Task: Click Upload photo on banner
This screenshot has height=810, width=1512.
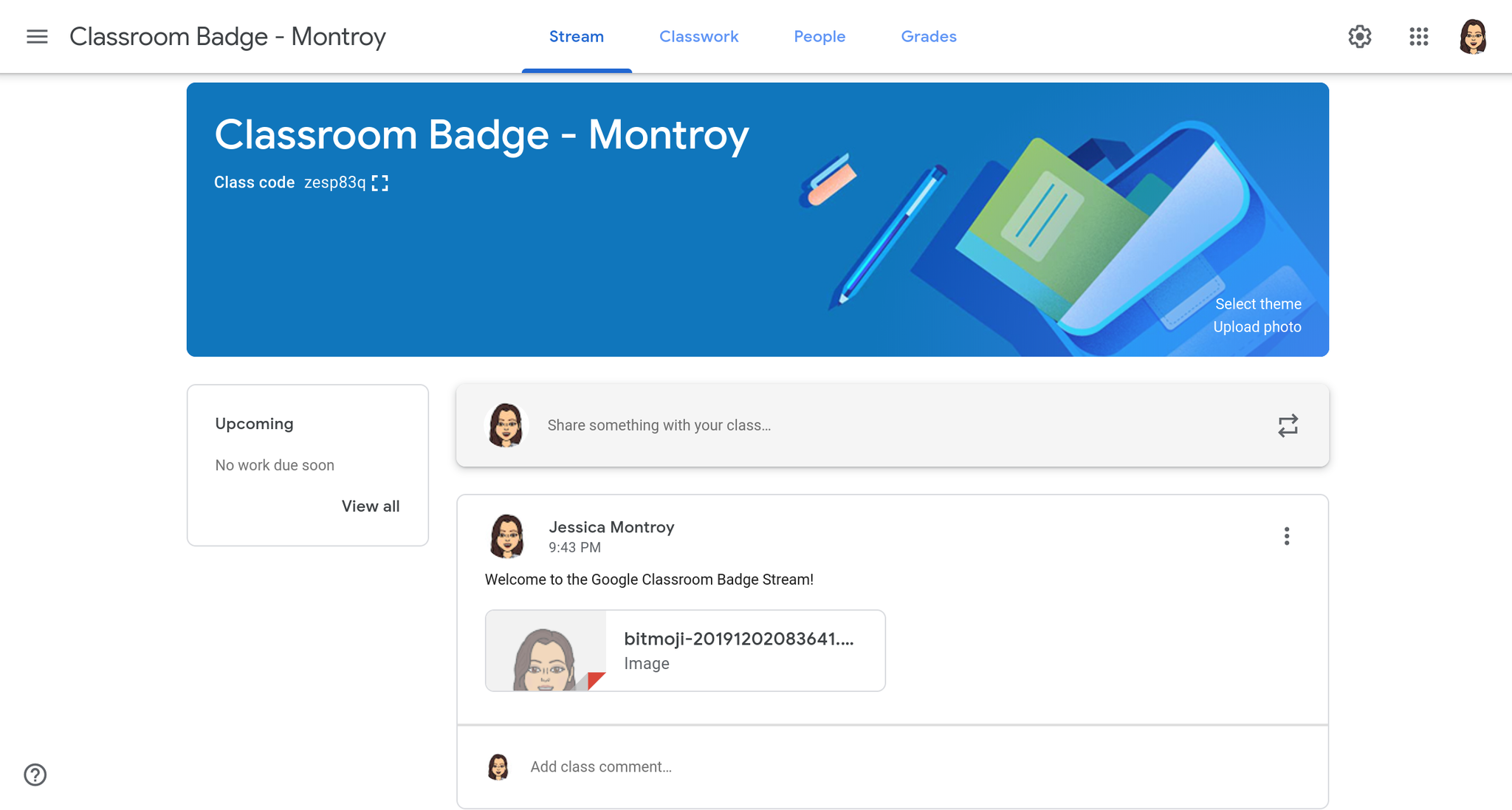Action: 1257,327
